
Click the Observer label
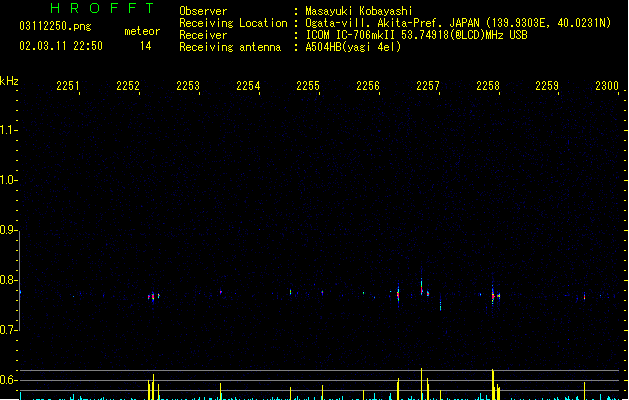tap(203, 11)
